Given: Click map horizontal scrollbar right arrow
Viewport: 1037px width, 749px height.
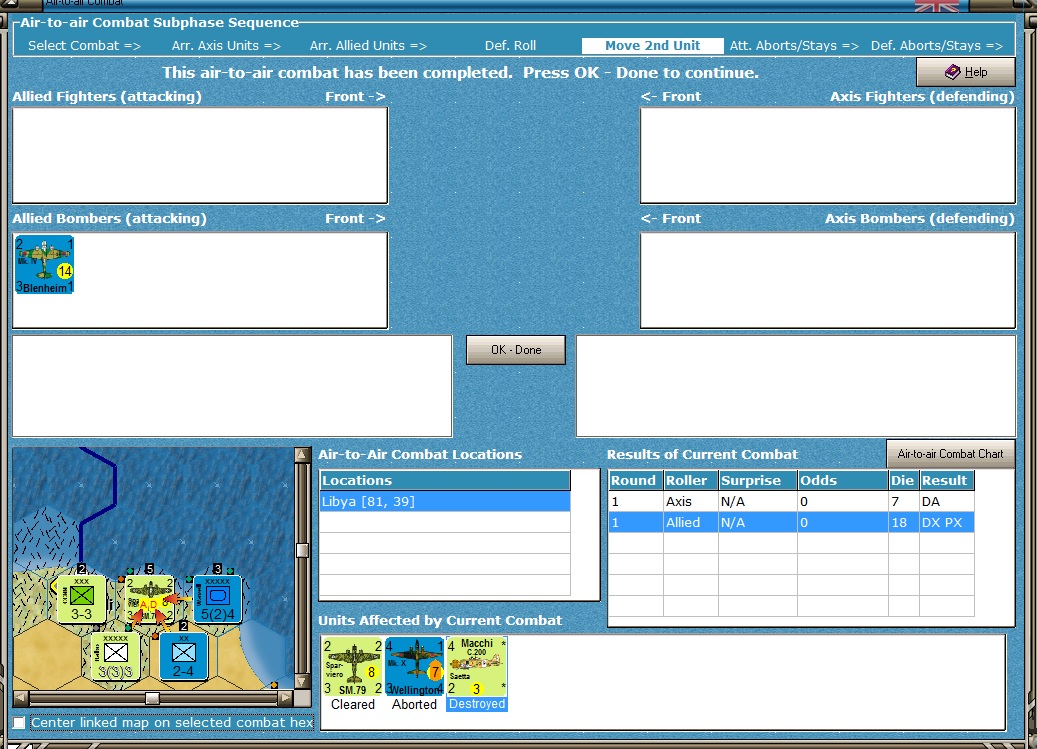Looking at the screenshot, I should [x=286, y=697].
